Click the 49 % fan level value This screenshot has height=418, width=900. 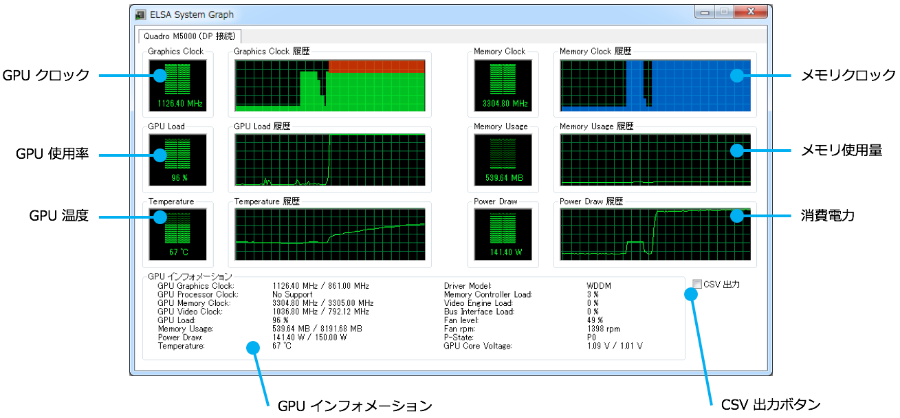coord(595,320)
